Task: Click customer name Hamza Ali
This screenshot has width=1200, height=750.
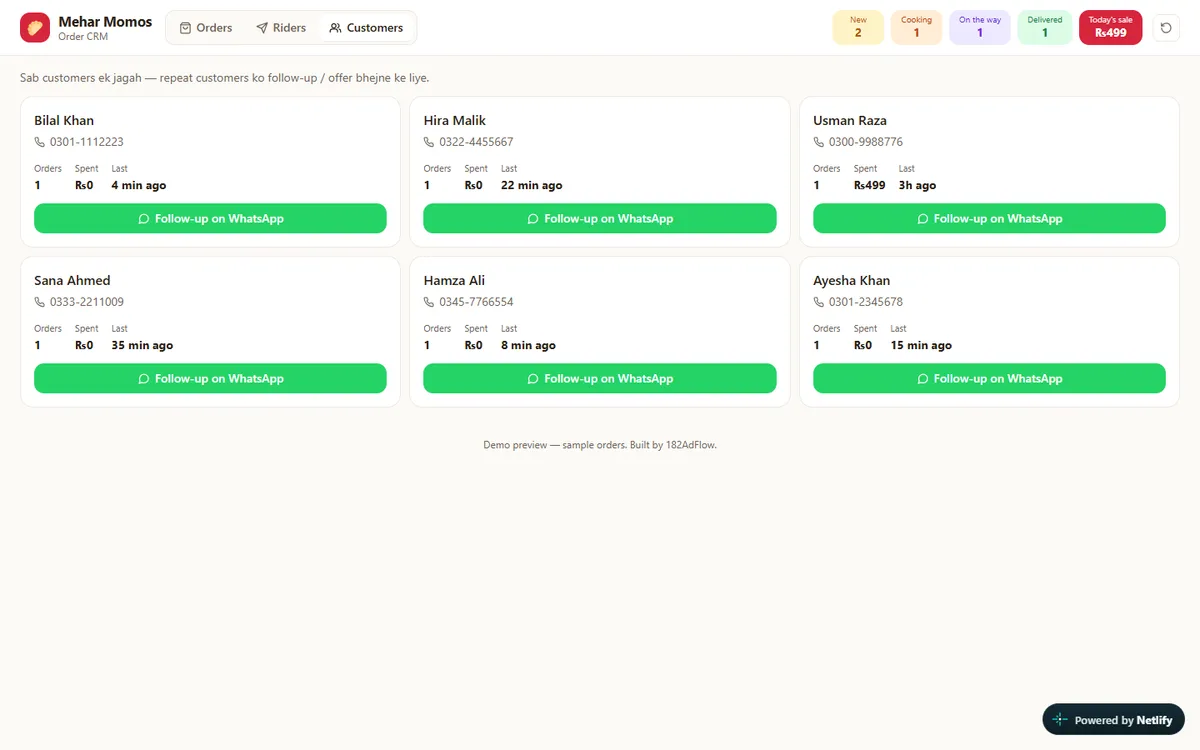Action: click(454, 280)
